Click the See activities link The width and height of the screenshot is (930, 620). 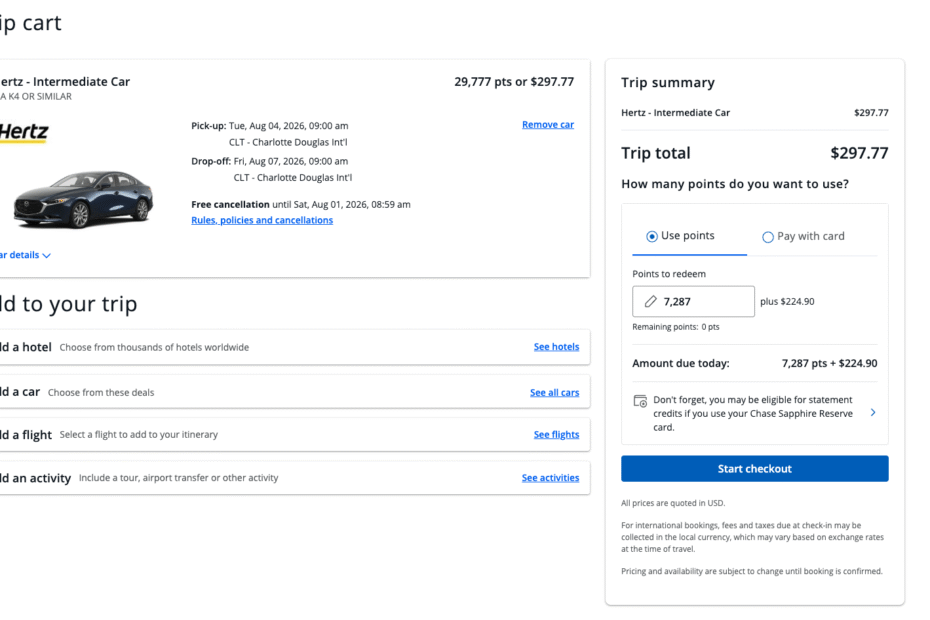point(550,478)
